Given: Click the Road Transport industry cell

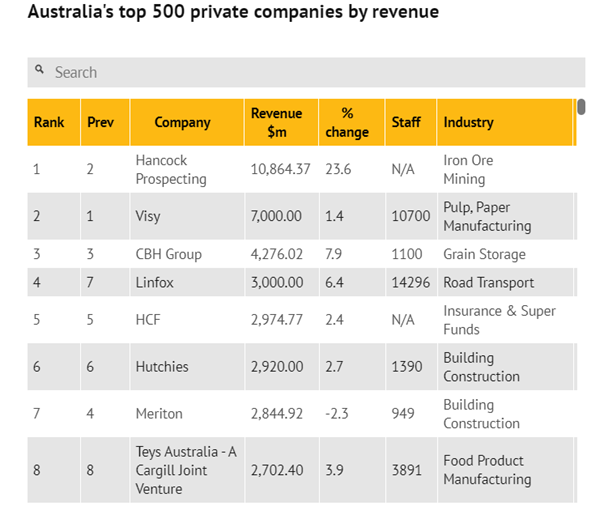Looking at the screenshot, I should click(x=505, y=282).
